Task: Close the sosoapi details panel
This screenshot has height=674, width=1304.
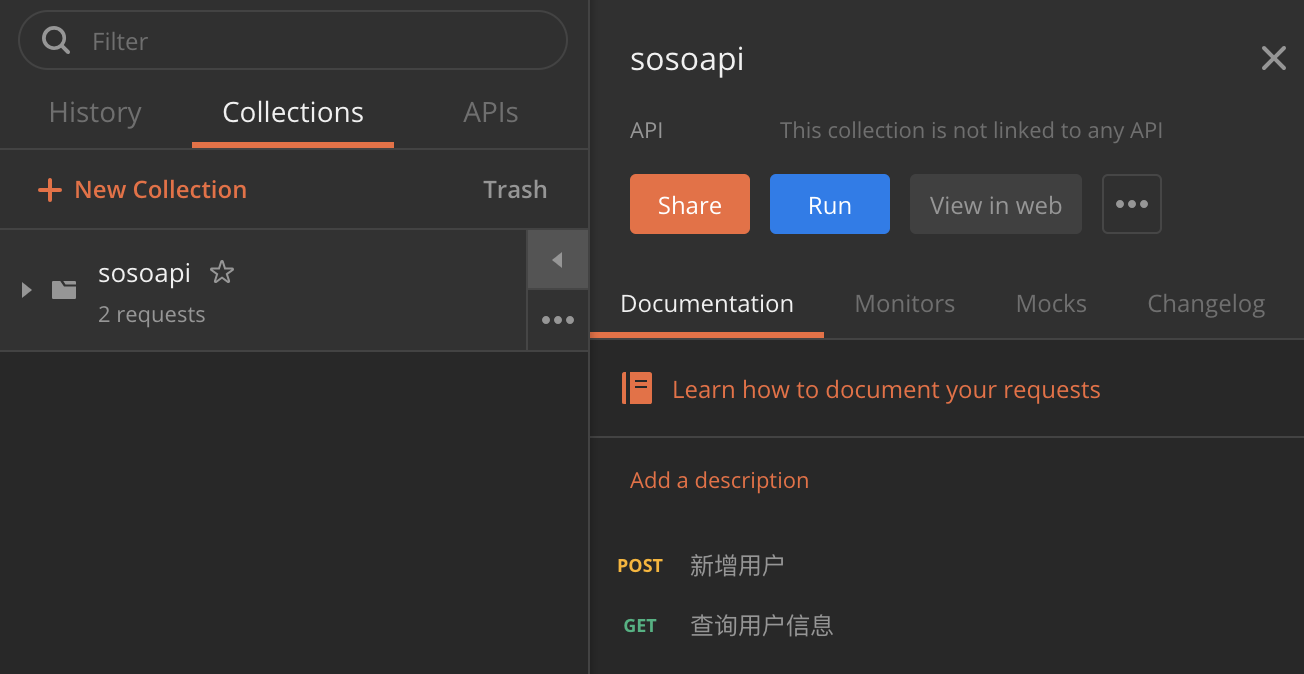Action: click(1273, 58)
